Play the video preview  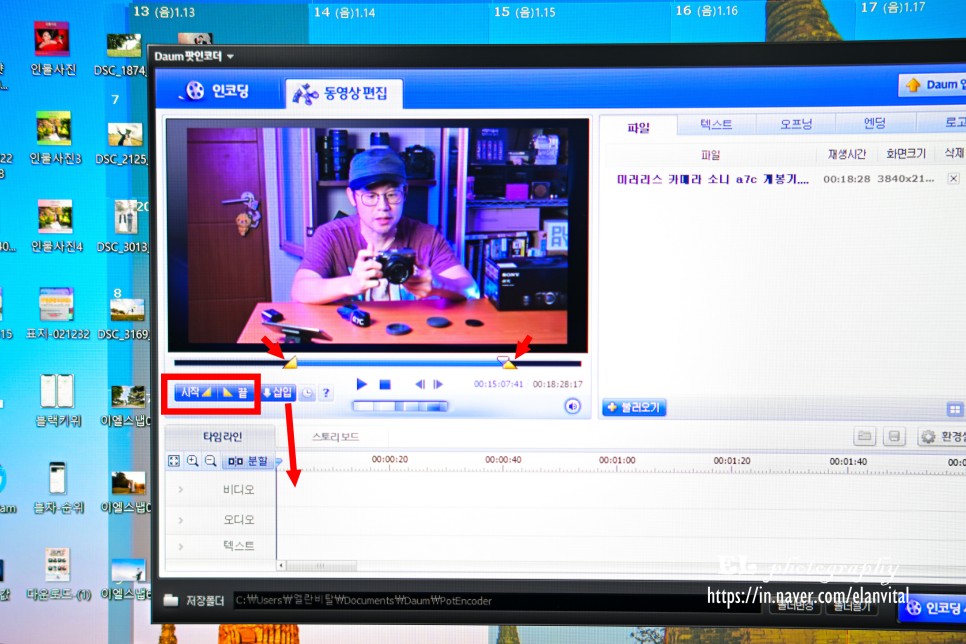[x=362, y=385]
